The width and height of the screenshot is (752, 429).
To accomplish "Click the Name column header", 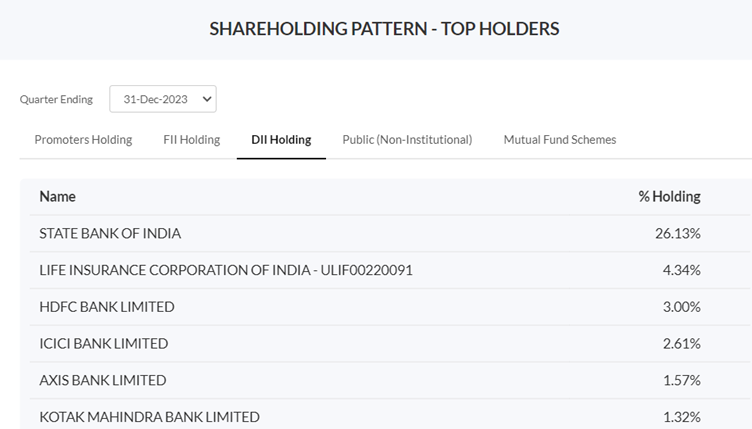I will 58,197.
